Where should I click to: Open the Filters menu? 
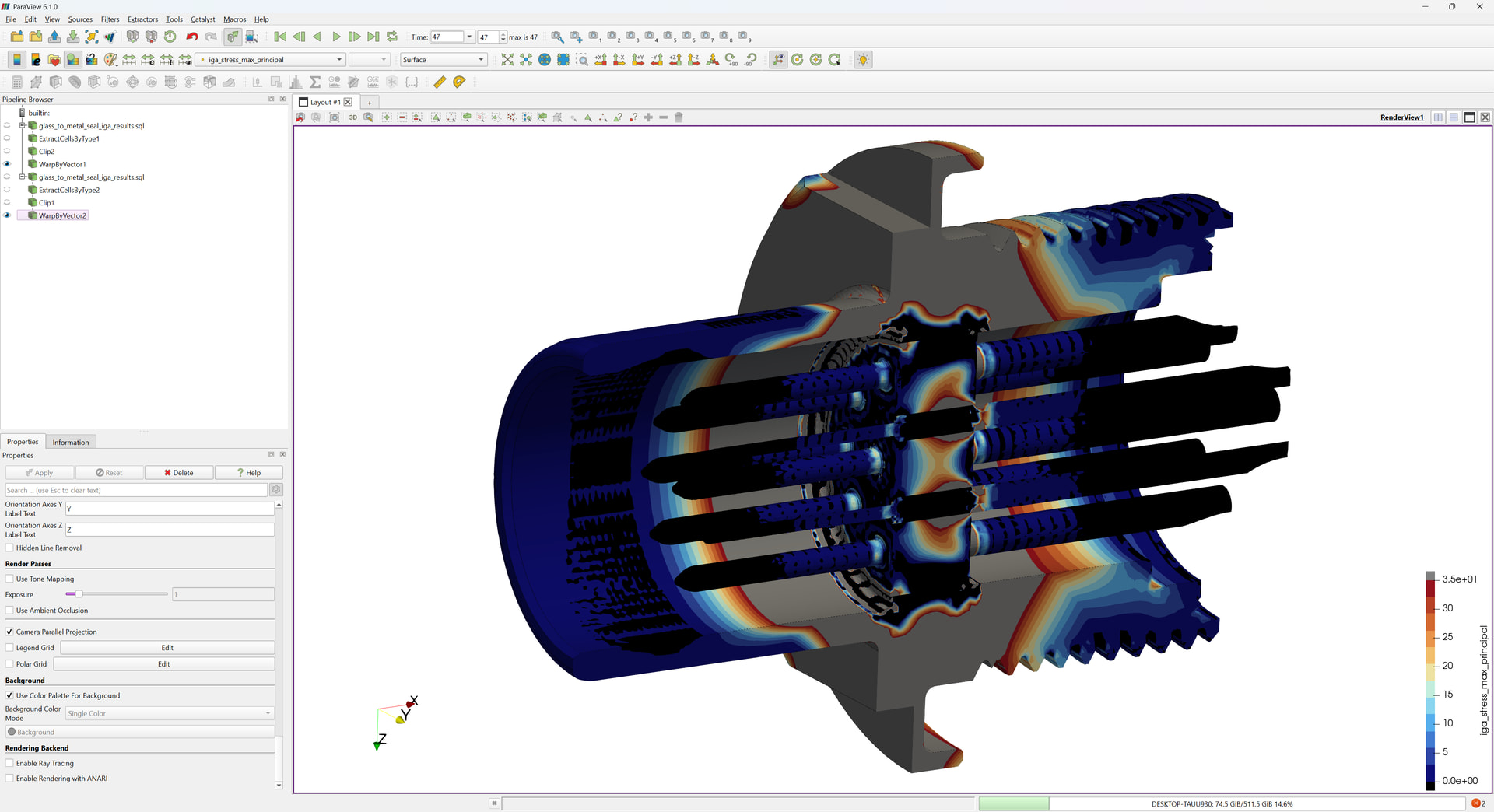click(x=110, y=19)
